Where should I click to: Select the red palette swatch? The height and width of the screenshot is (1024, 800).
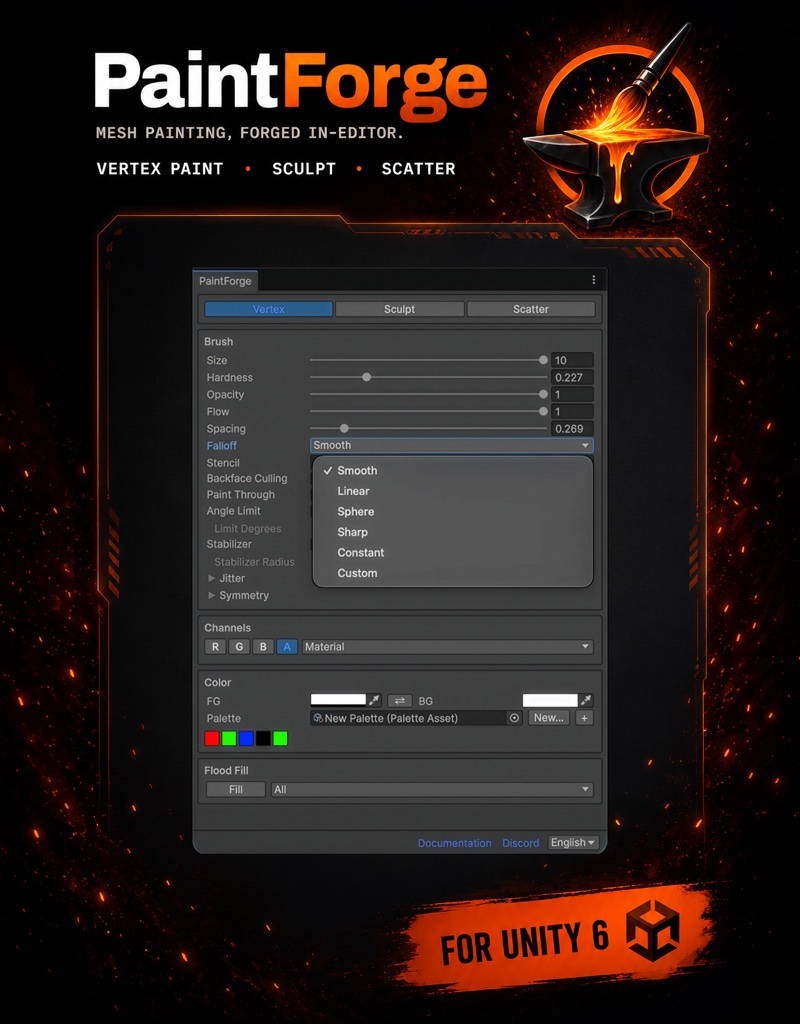[212, 739]
